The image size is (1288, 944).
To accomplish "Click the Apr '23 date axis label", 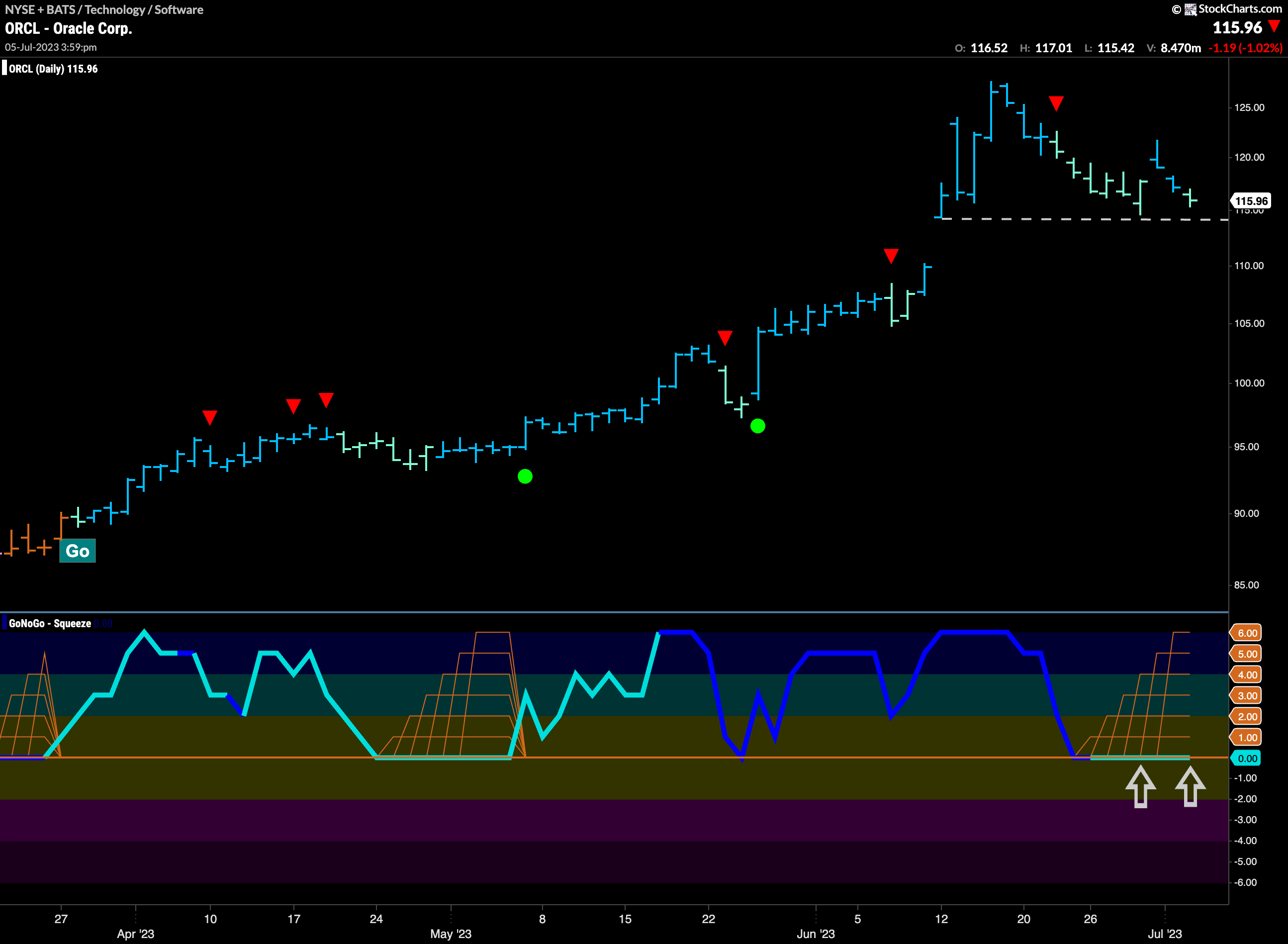I will pyautogui.click(x=135, y=934).
